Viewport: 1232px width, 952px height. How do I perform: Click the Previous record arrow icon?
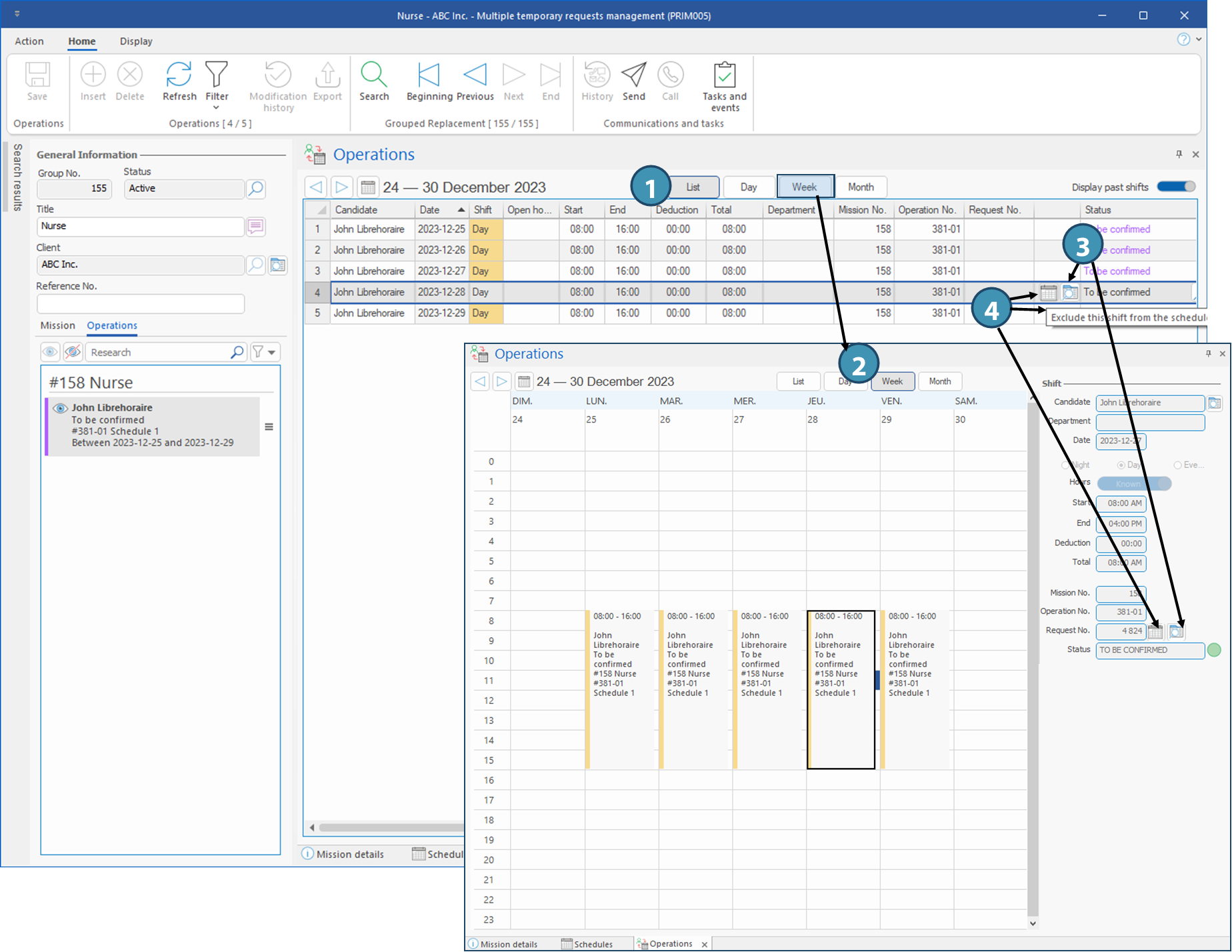point(475,75)
